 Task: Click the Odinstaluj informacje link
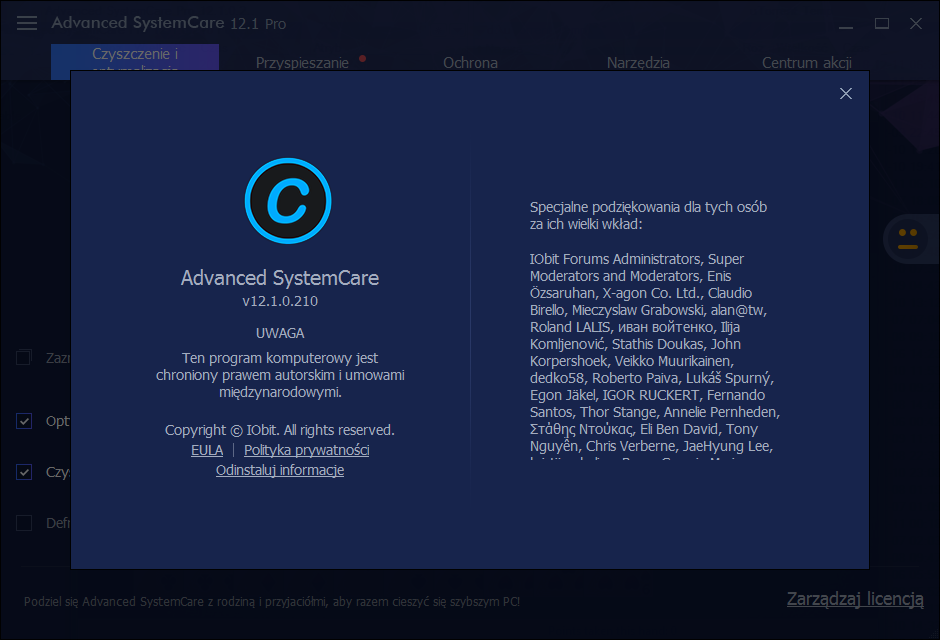tap(280, 470)
